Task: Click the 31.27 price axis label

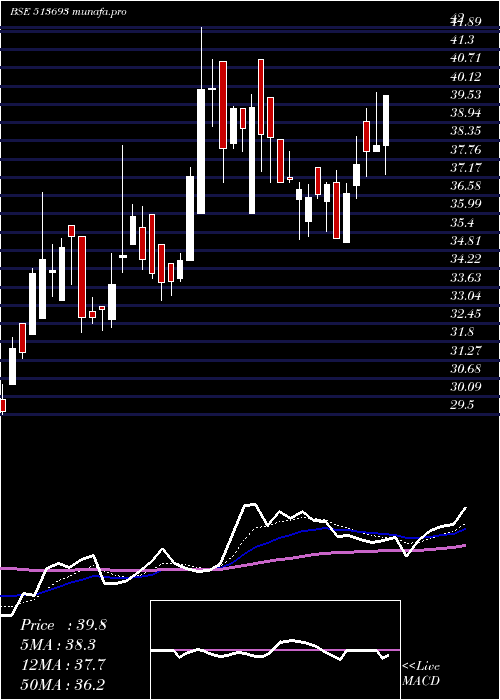Action: tap(466, 350)
